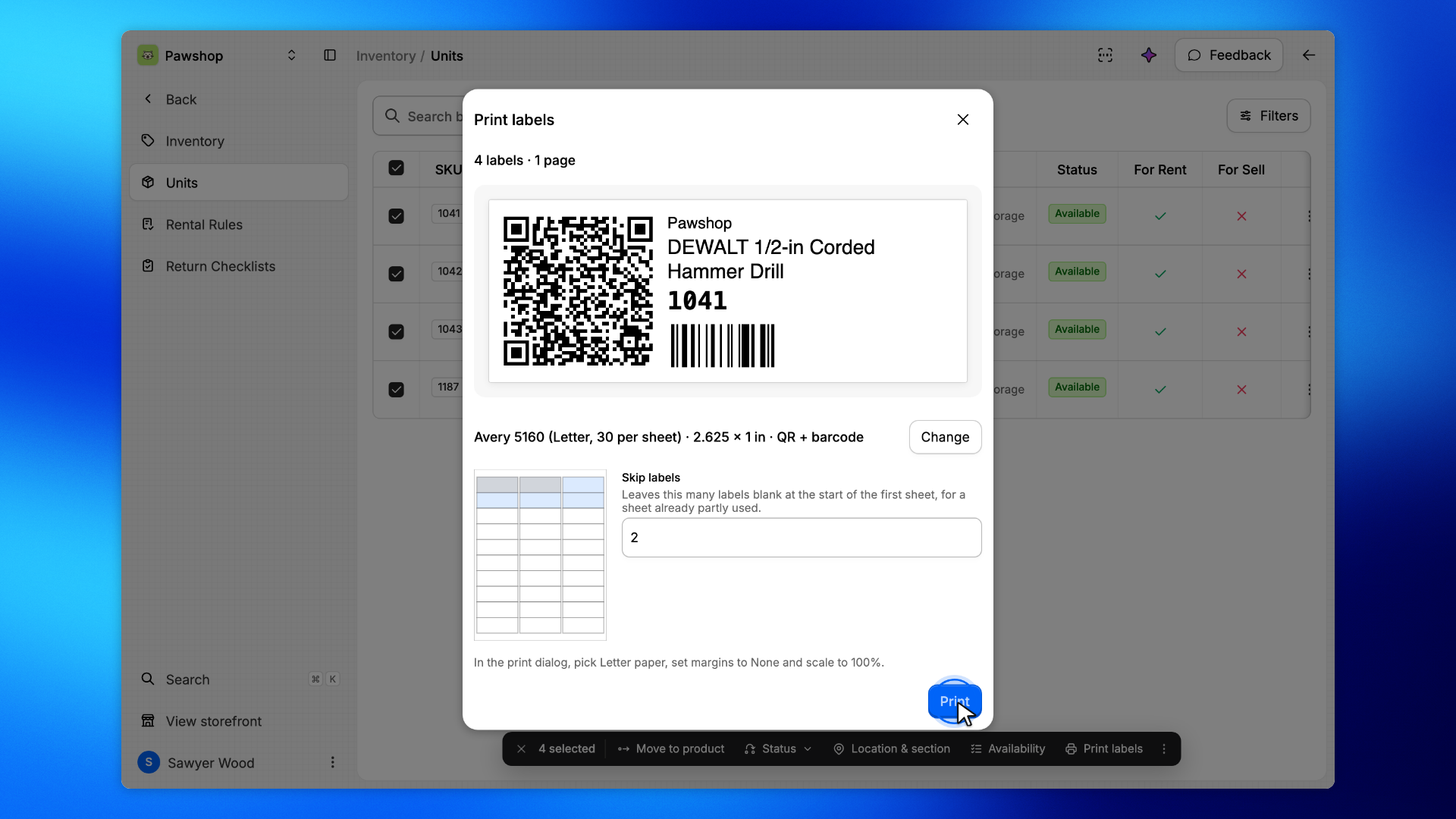Open Return Checklists in the sidebar
This screenshot has height=819, width=1456.
click(x=239, y=266)
